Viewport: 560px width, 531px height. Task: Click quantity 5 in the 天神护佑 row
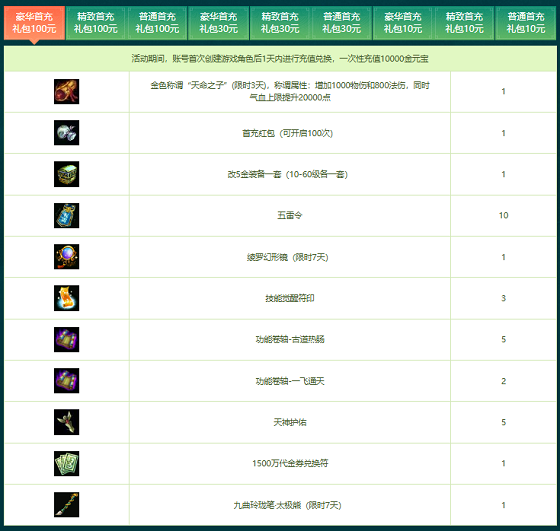tap(504, 422)
